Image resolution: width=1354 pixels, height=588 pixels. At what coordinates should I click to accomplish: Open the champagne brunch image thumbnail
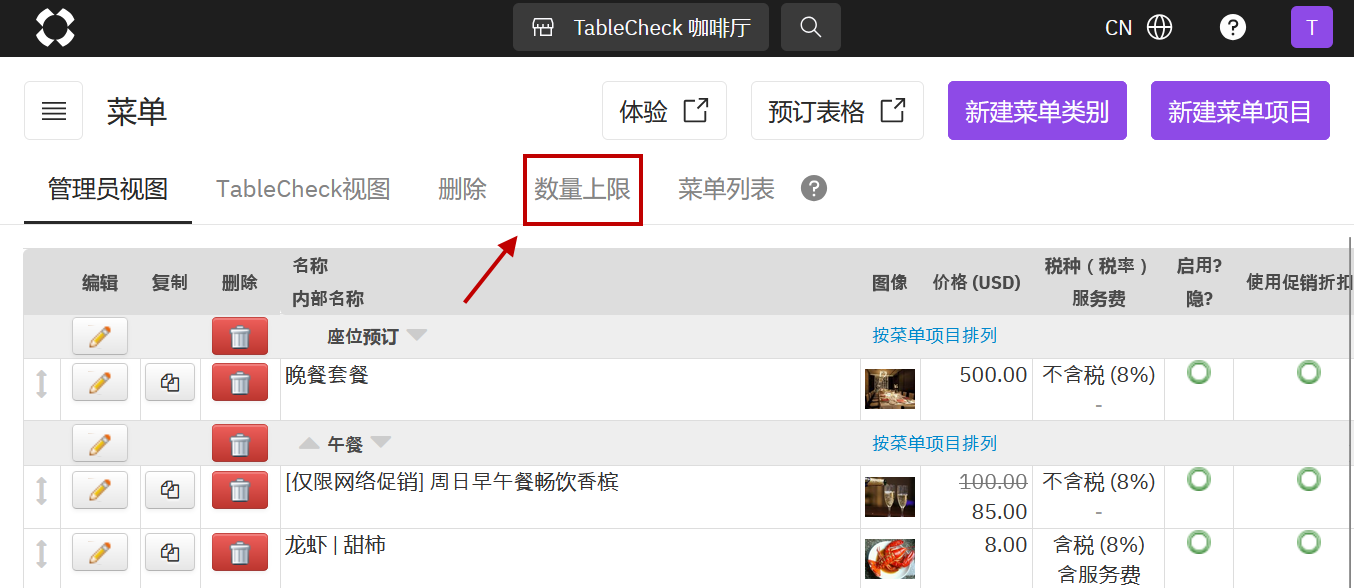tap(890, 497)
